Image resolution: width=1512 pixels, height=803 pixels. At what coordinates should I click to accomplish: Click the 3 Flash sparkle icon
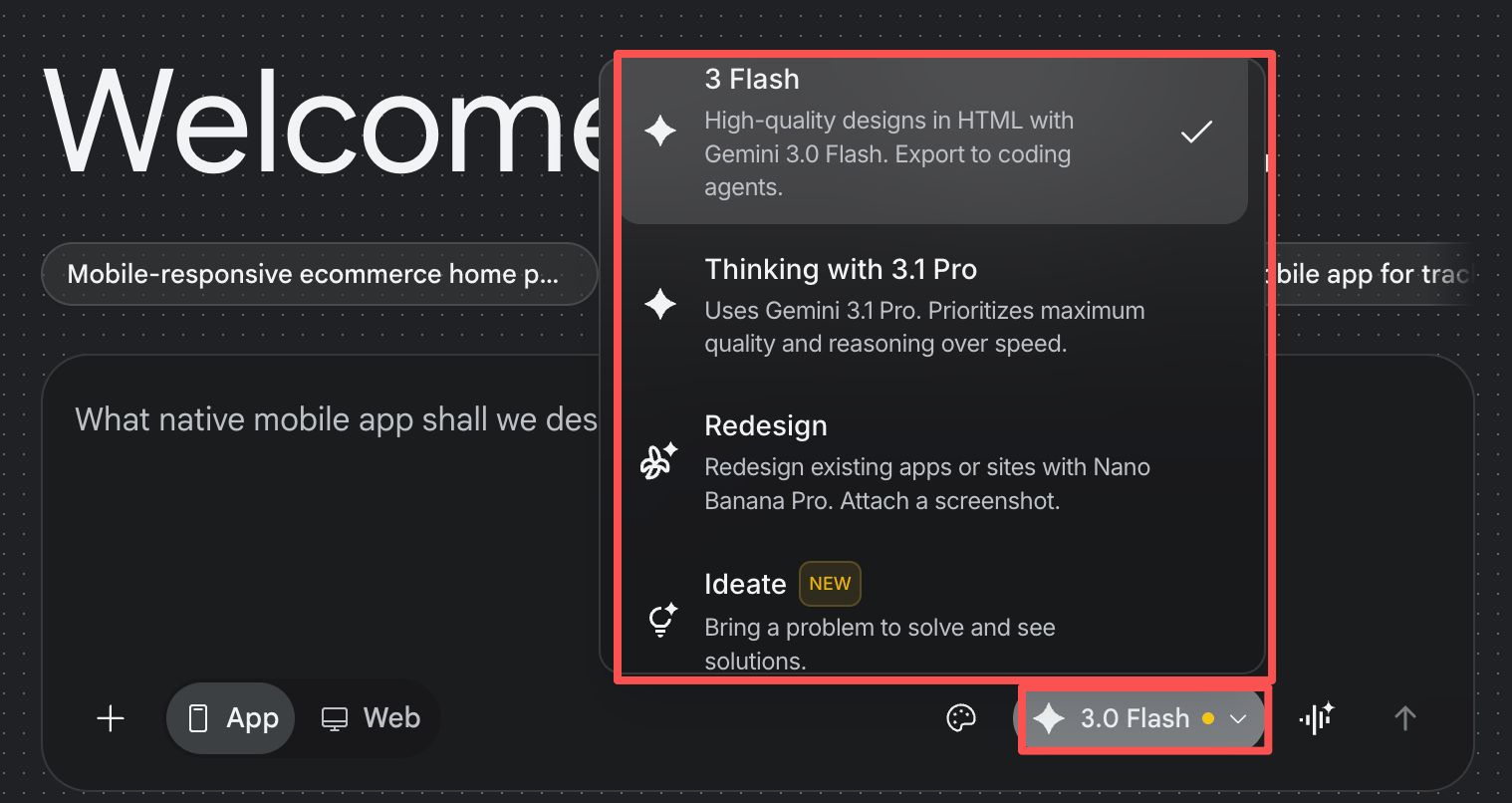[660, 131]
